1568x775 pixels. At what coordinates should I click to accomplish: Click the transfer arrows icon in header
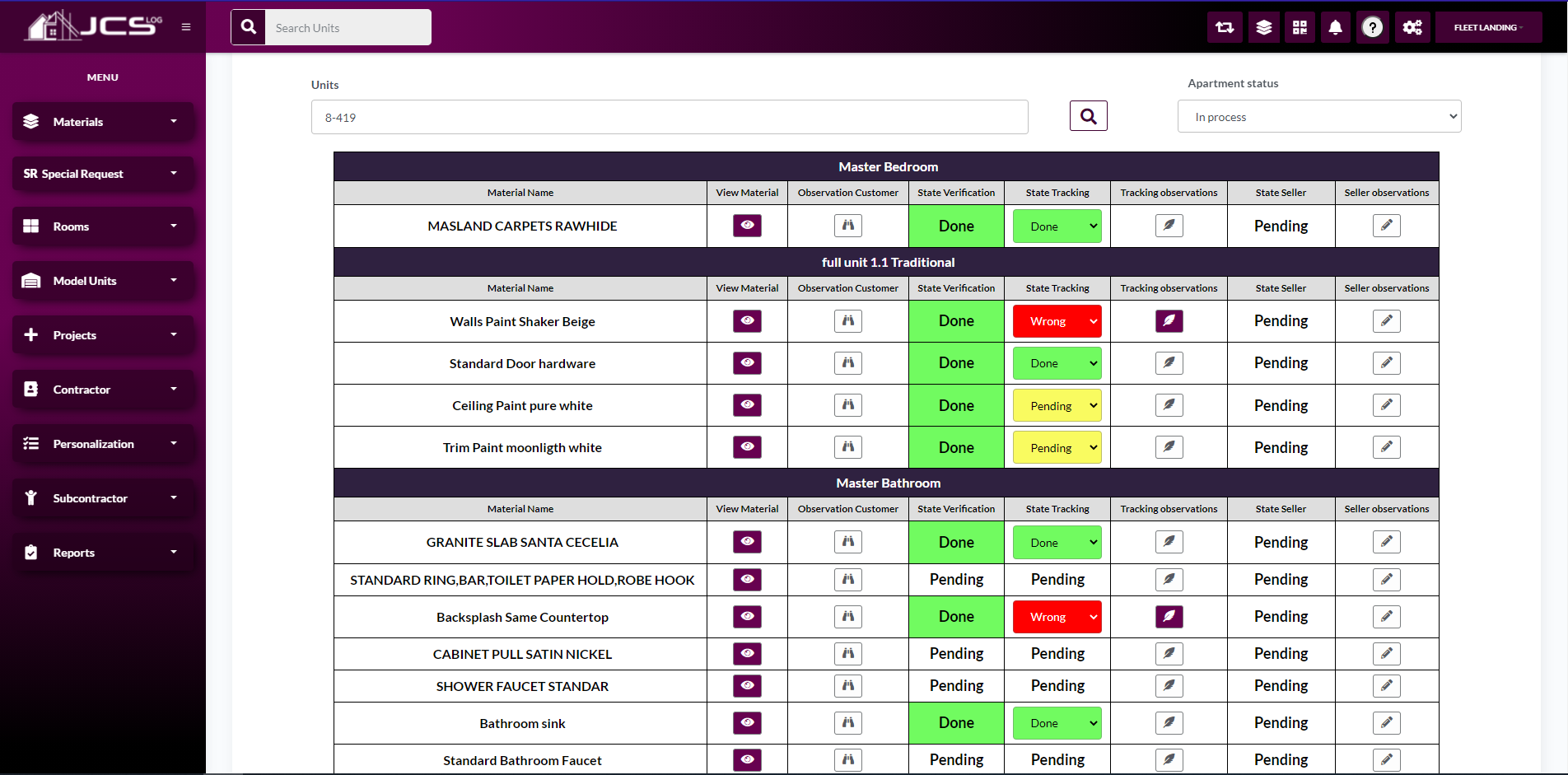[x=1225, y=28]
